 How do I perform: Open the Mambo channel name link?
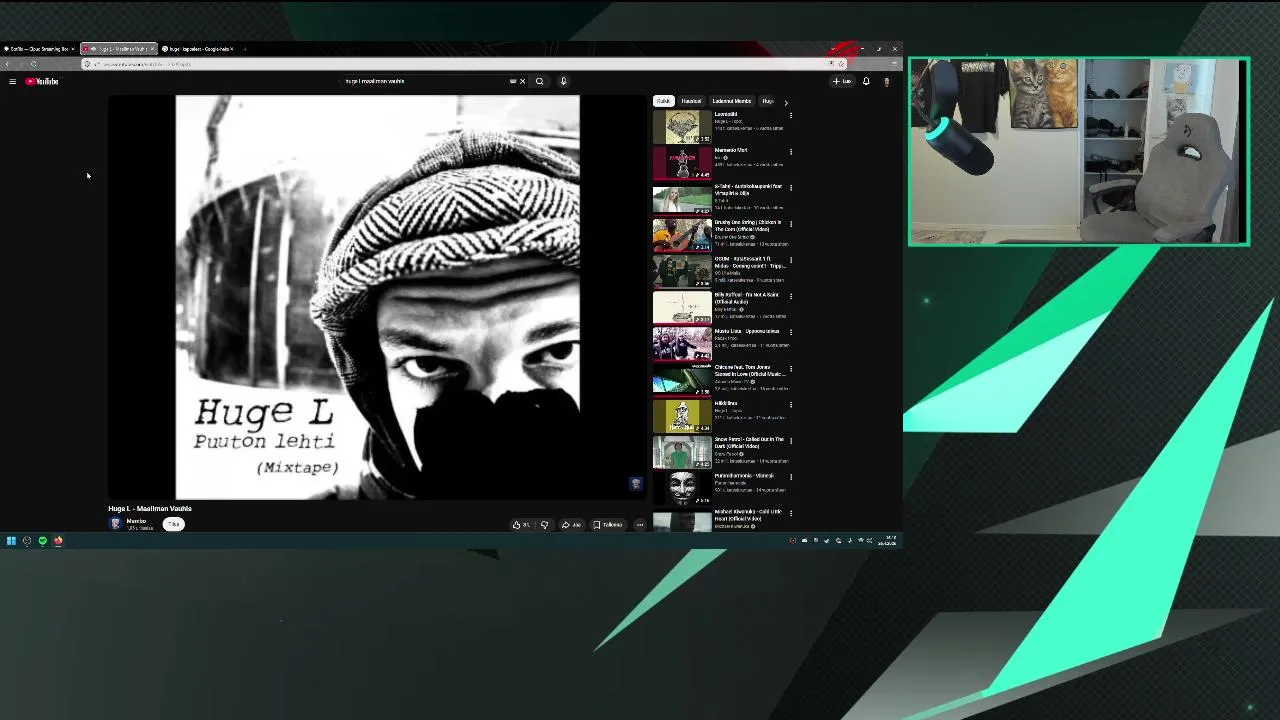point(136,521)
